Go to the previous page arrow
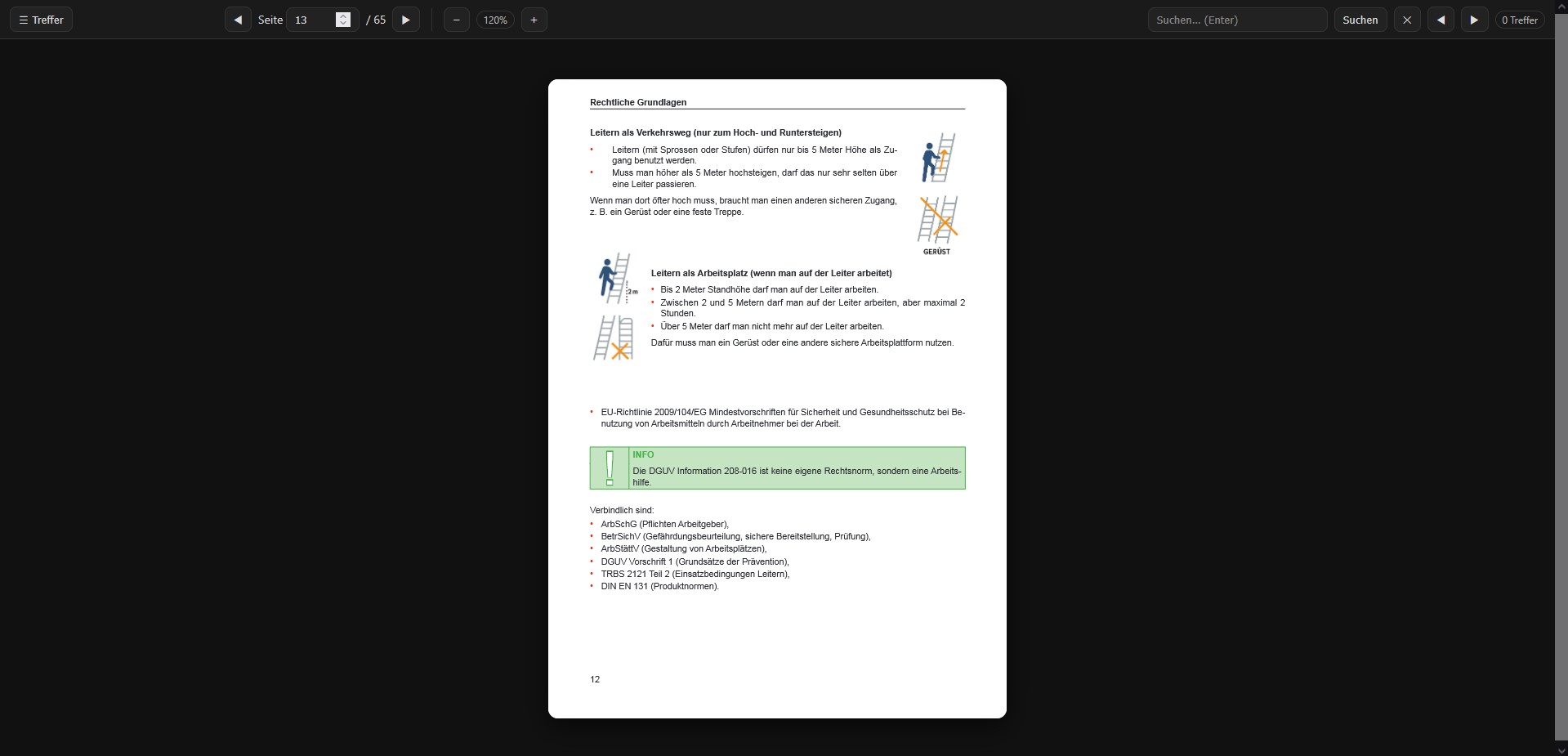The image size is (1568, 756). coord(238,20)
